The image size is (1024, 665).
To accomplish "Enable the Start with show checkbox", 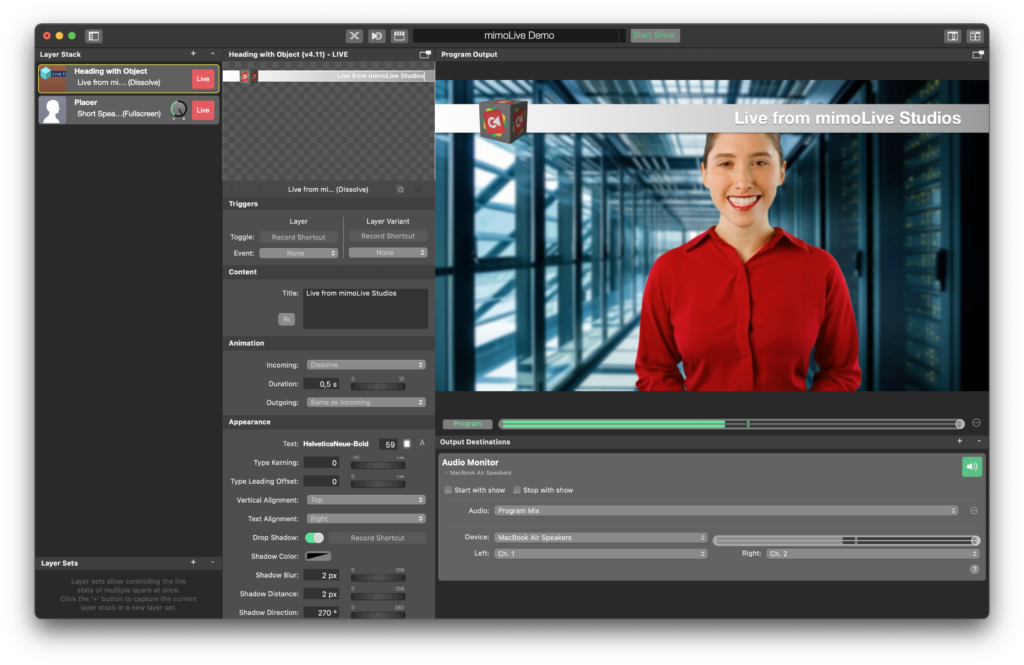I will point(448,490).
